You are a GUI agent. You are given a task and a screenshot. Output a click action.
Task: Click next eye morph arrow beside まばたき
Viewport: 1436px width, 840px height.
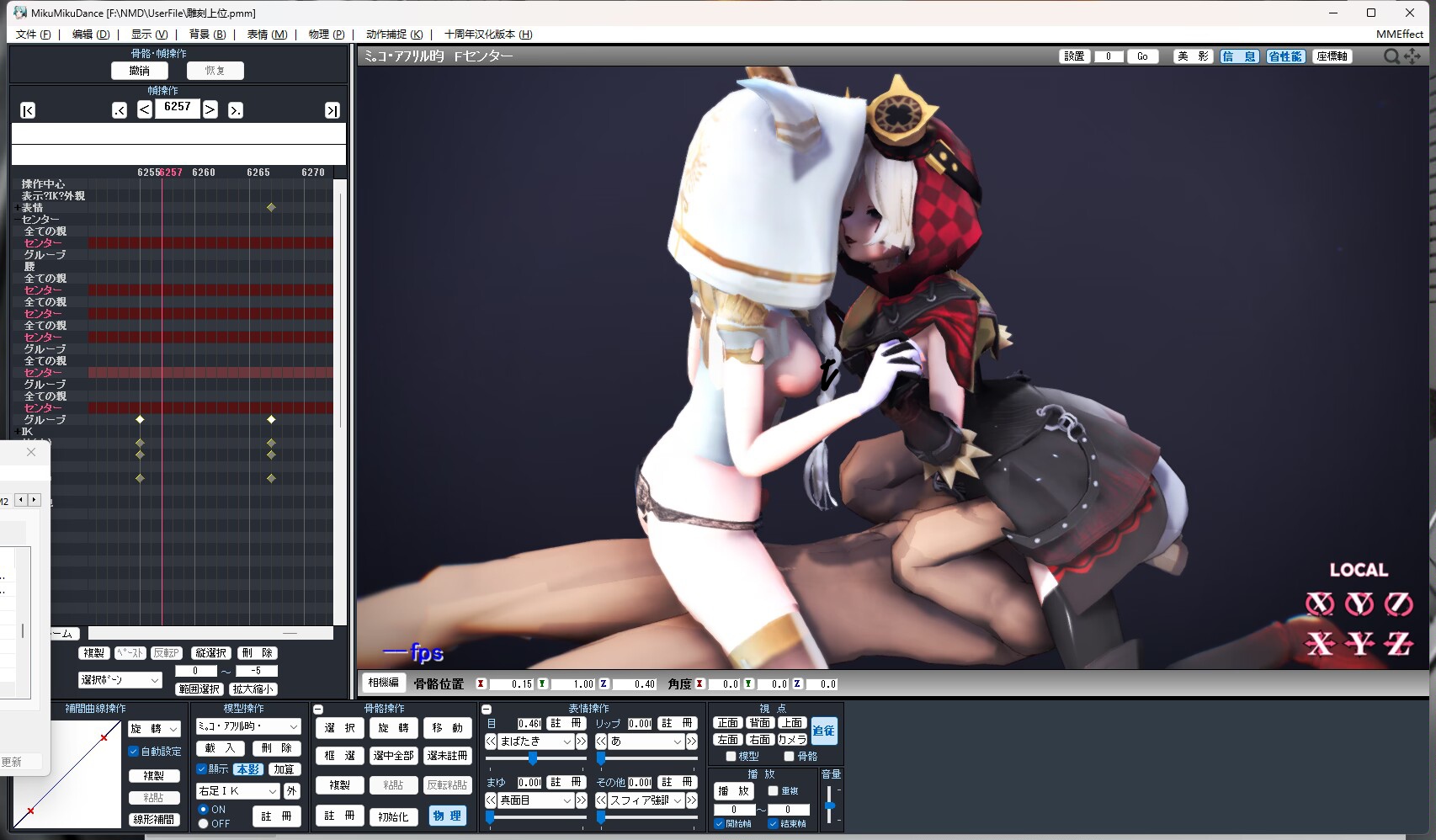pos(582,742)
